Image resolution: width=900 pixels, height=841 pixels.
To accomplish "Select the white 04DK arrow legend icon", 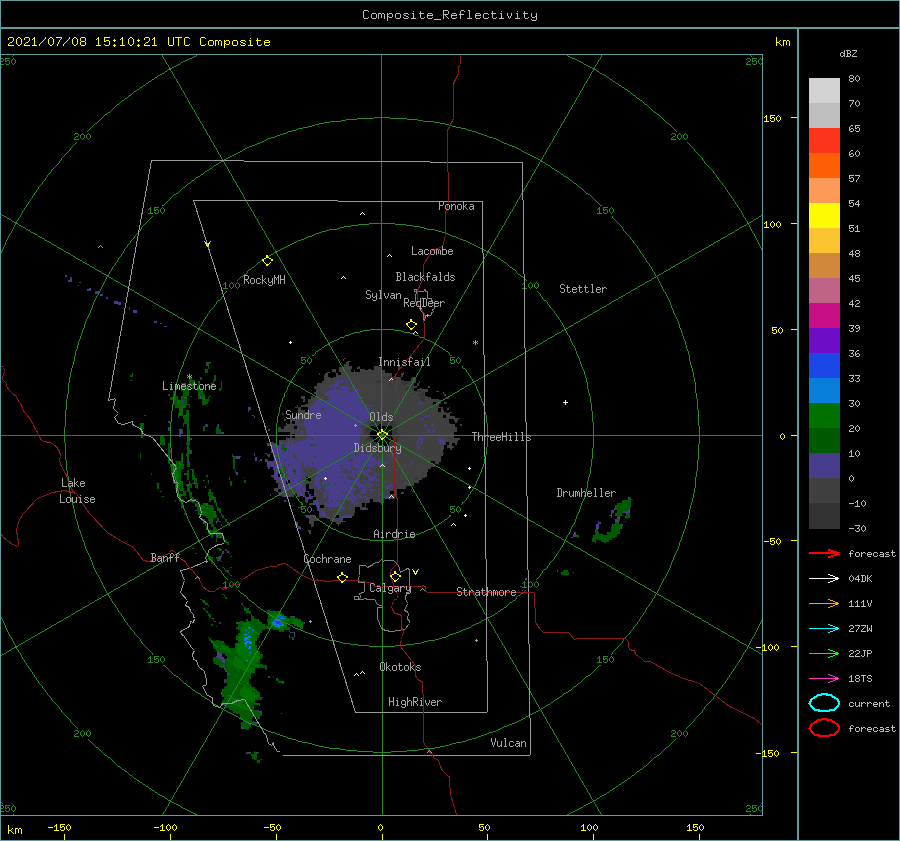I will pos(824,578).
